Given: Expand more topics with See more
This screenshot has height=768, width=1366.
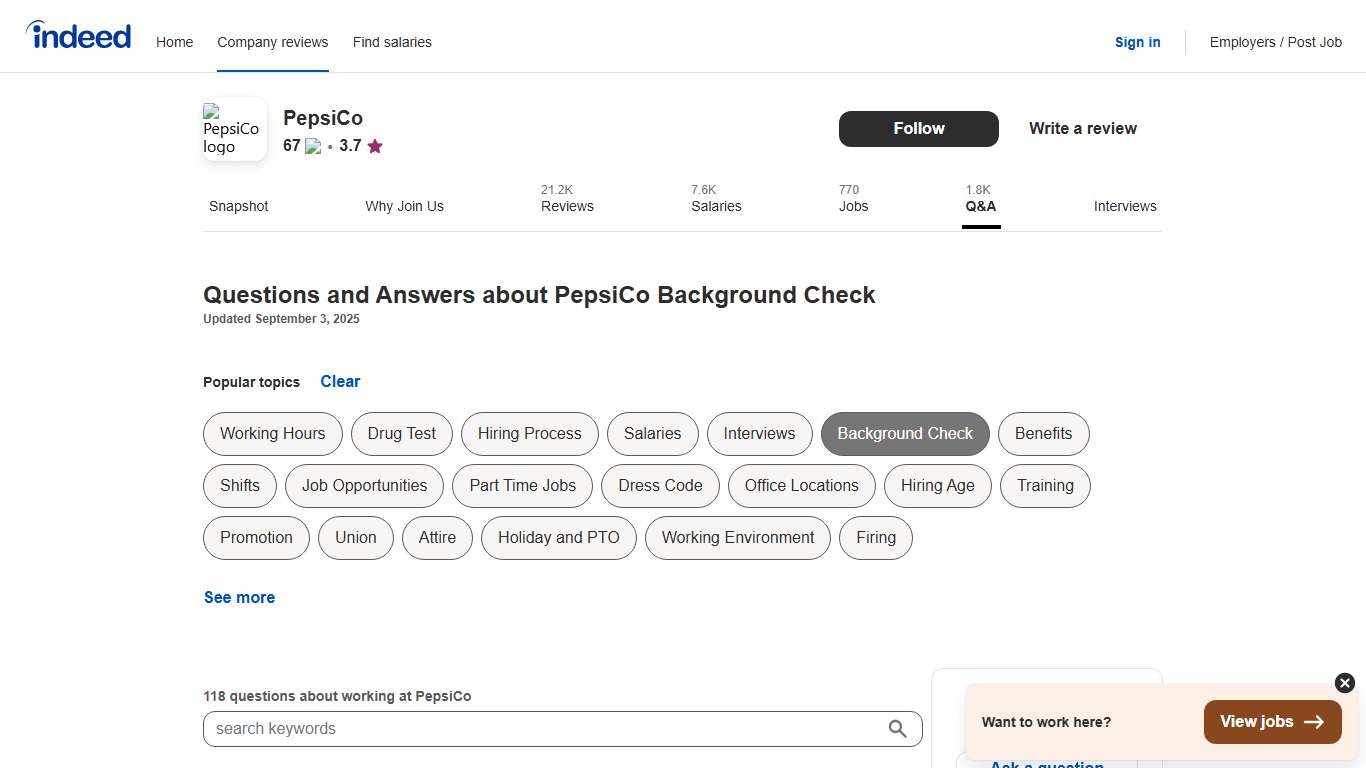Looking at the screenshot, I should [x=239, y=597].
